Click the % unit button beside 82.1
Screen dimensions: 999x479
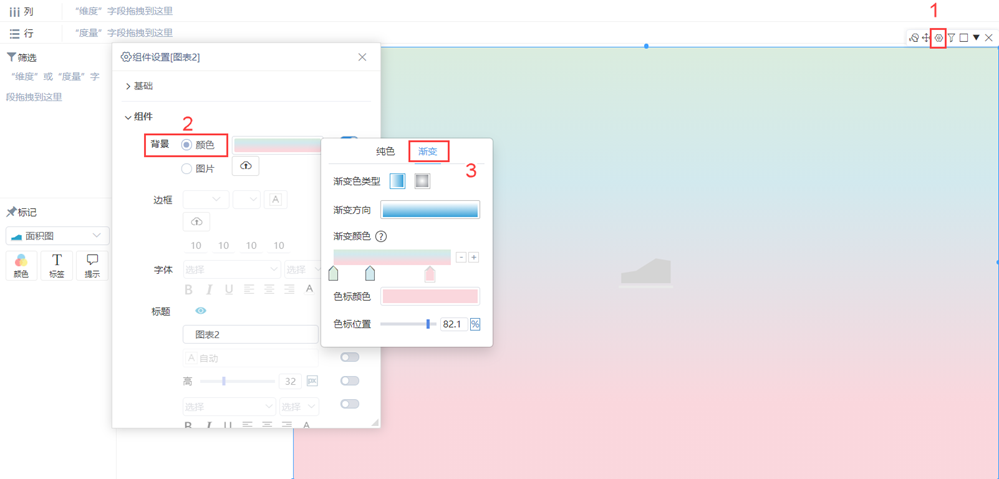475,324
